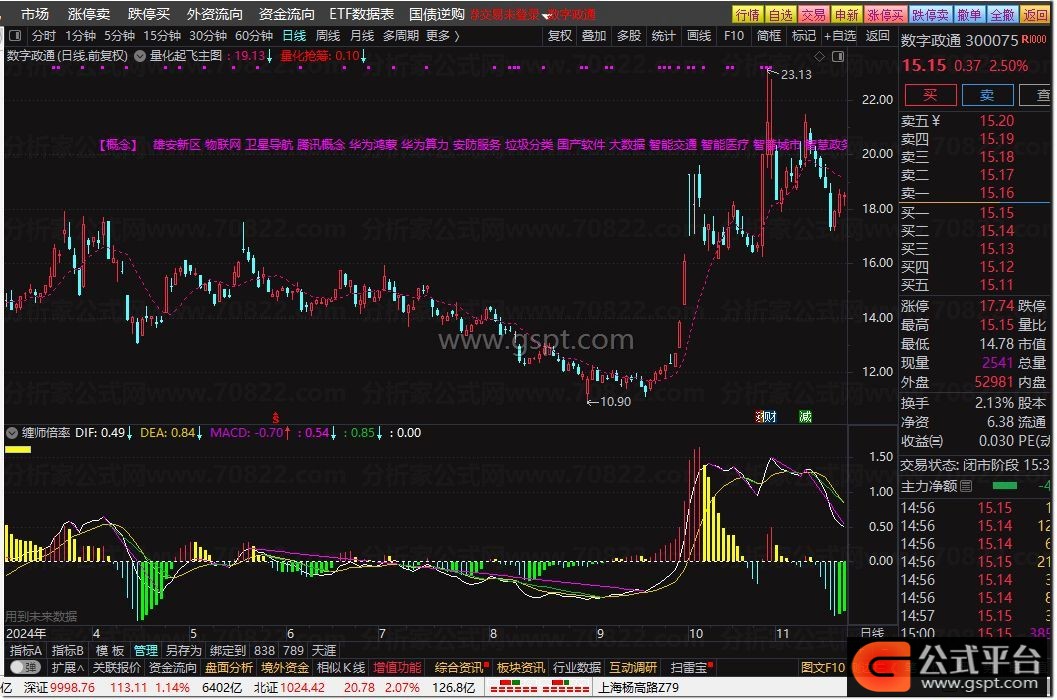Click the 统计 statistics toolbar item
Viewport: 1057px width, 700px height.
(663, 36)
